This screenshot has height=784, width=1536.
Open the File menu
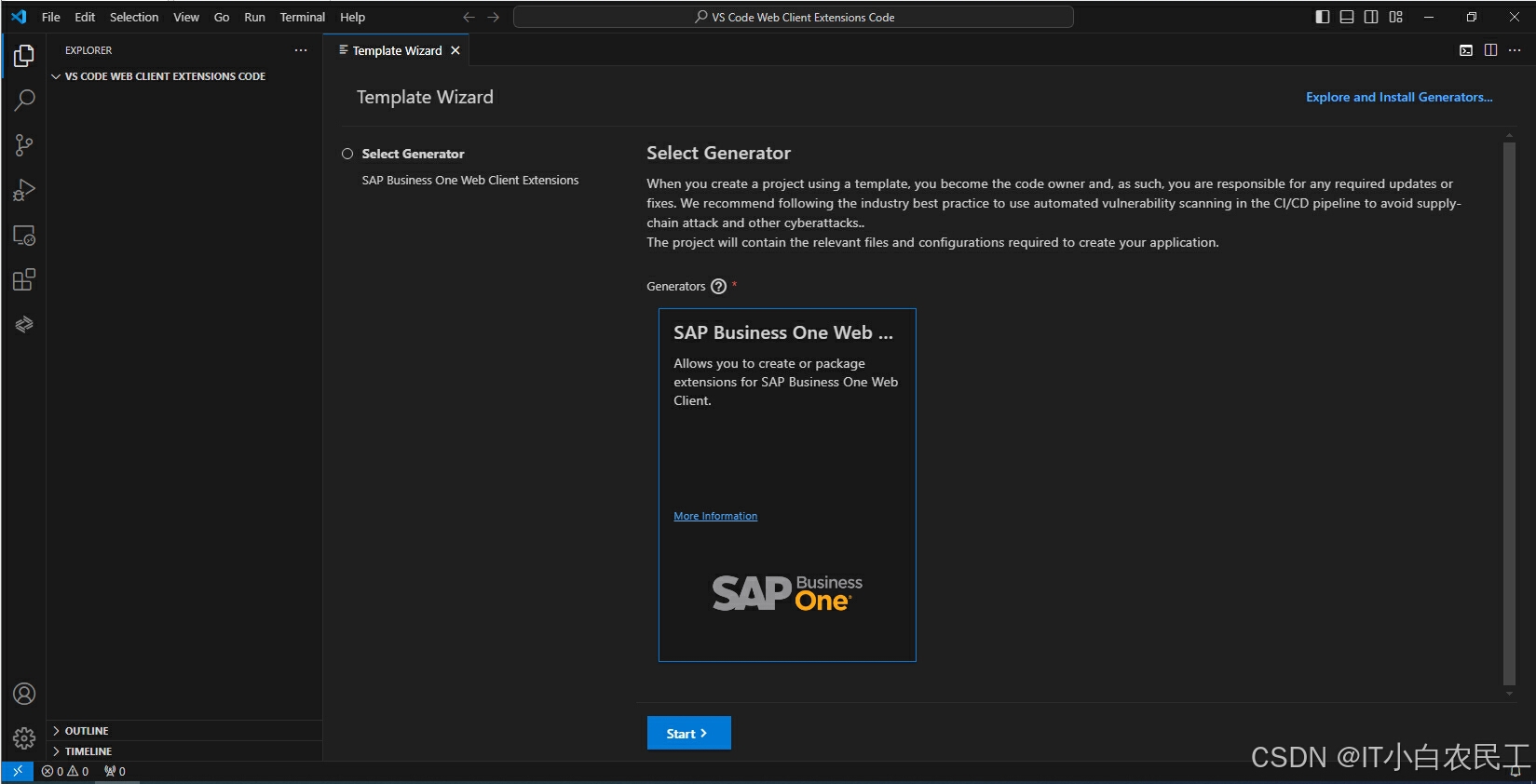[51, 17]
